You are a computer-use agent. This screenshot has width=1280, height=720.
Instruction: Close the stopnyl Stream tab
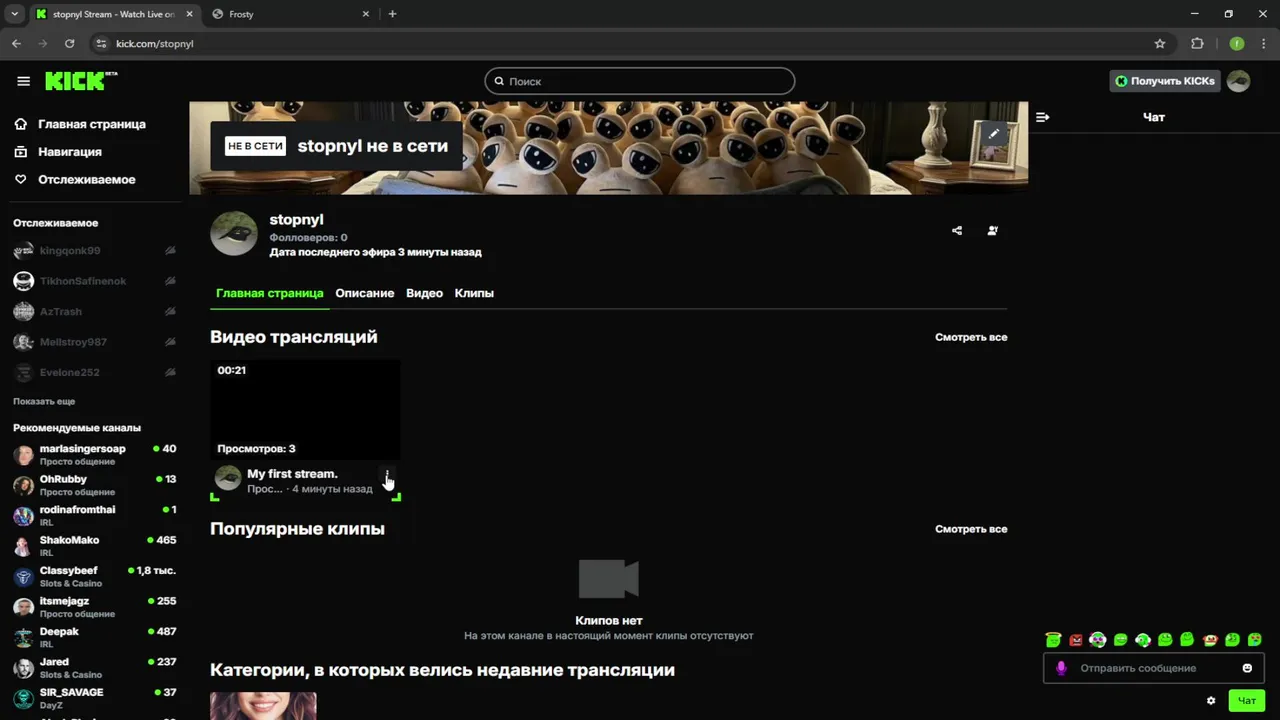(x=190, y=14)
